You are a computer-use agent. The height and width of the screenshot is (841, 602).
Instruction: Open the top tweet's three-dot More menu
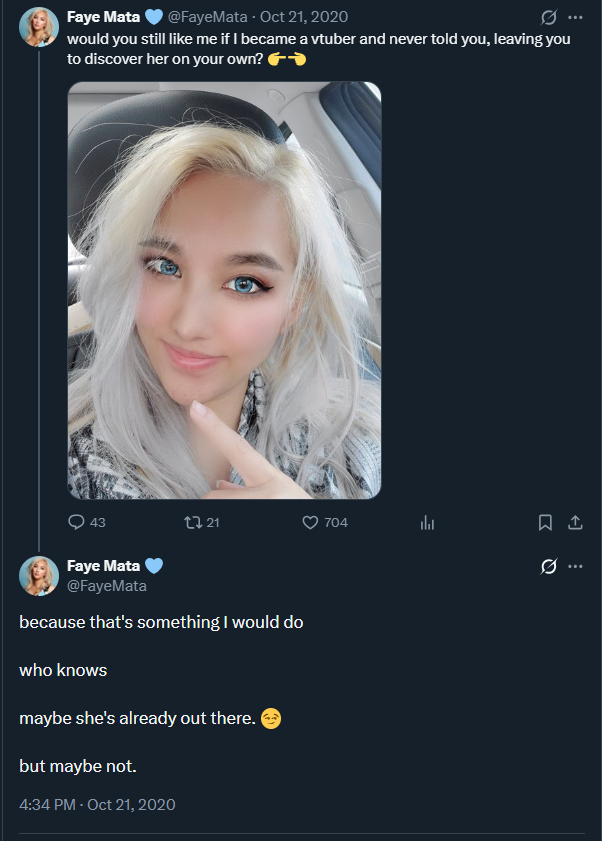point(575,17)
